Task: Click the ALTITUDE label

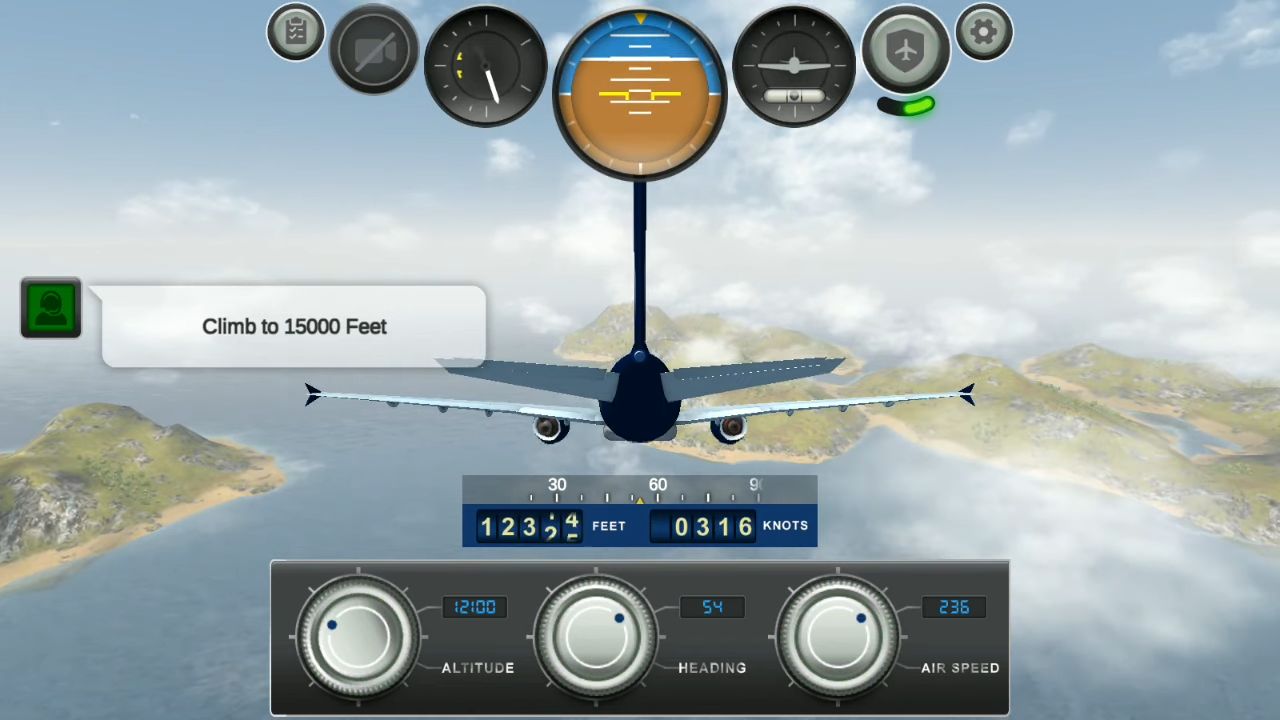Action: point(478,668)
